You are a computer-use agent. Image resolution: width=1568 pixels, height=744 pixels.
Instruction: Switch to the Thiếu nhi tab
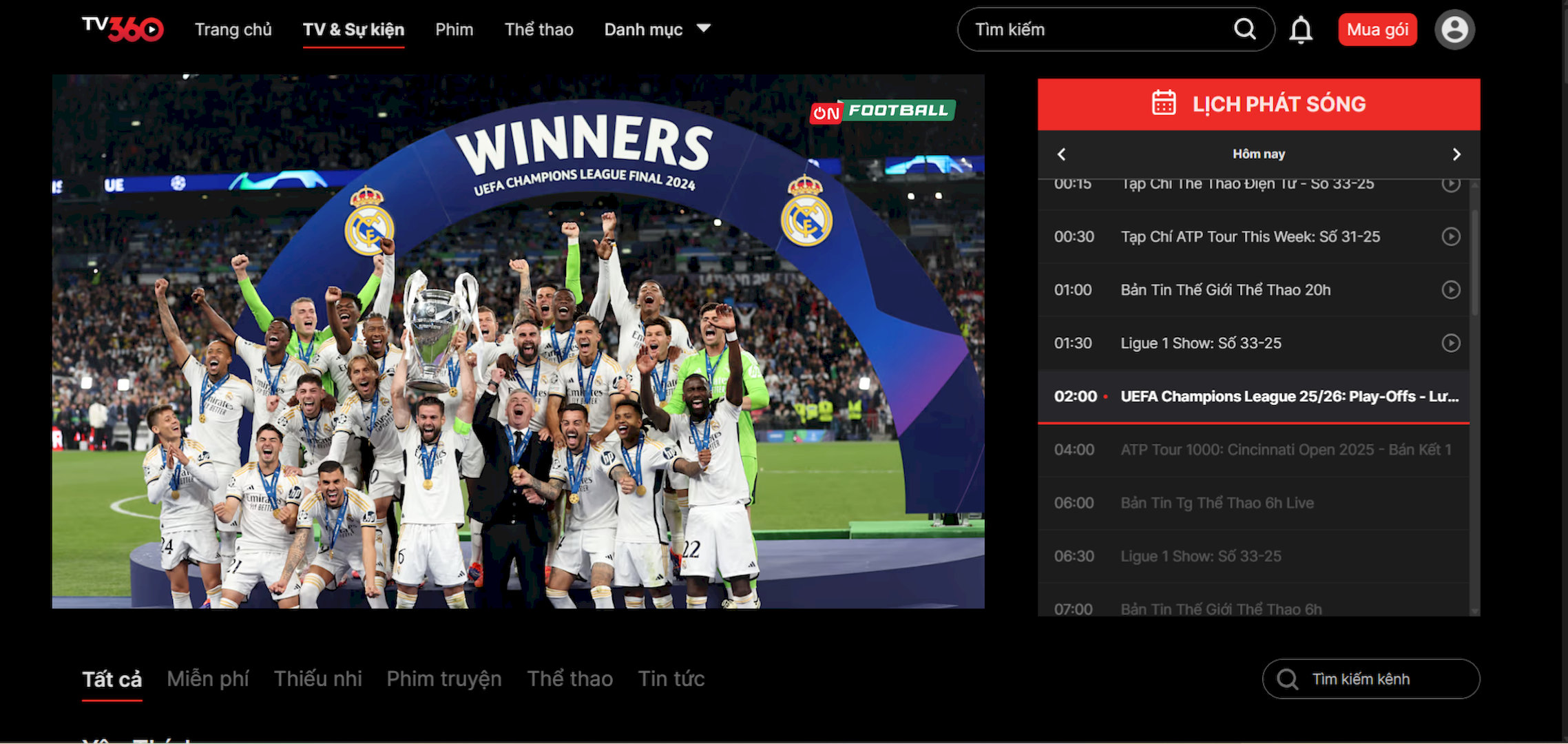pyautogui.click(x=317, y=679)
